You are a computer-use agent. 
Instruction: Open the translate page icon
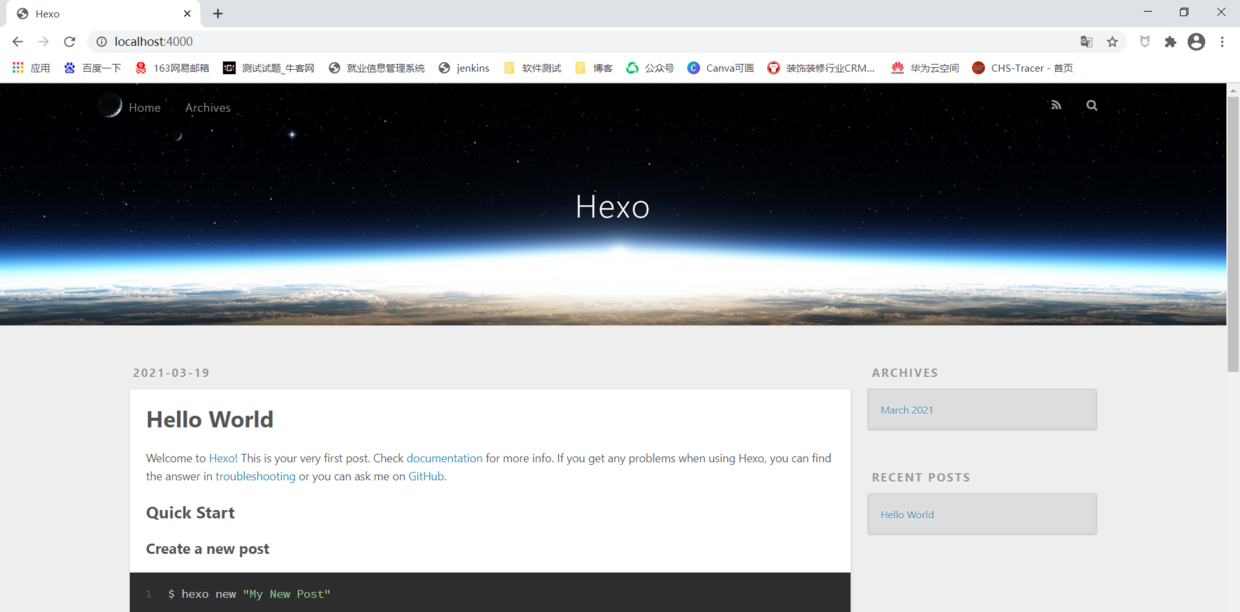(1086, 42)
